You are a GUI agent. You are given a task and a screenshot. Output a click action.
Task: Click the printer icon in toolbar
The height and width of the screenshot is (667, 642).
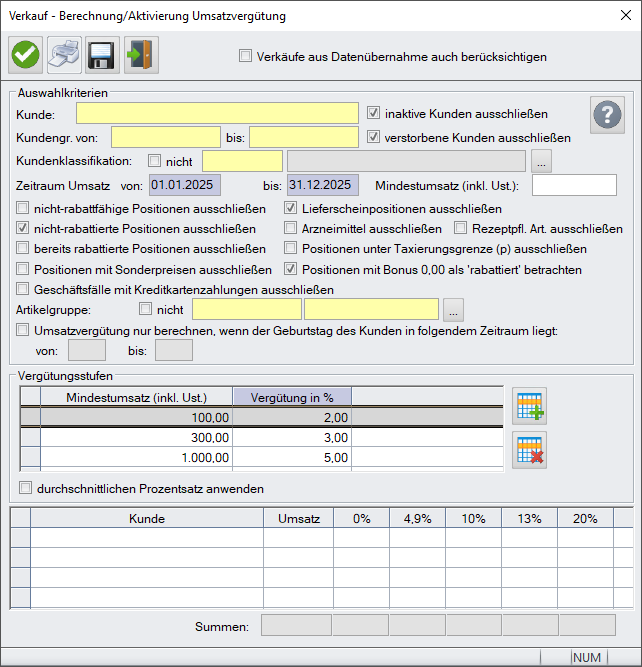[x=64, y=55]
